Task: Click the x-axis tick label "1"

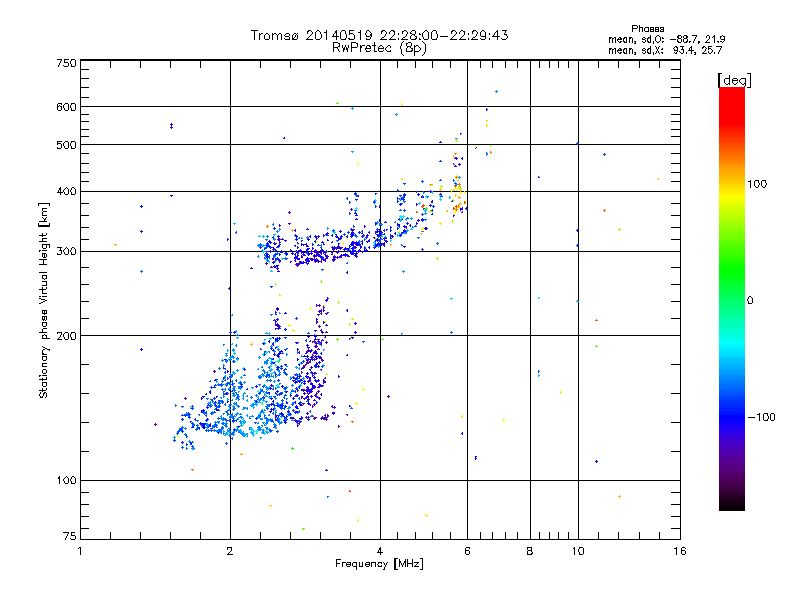Action: (x=80, y=551)
